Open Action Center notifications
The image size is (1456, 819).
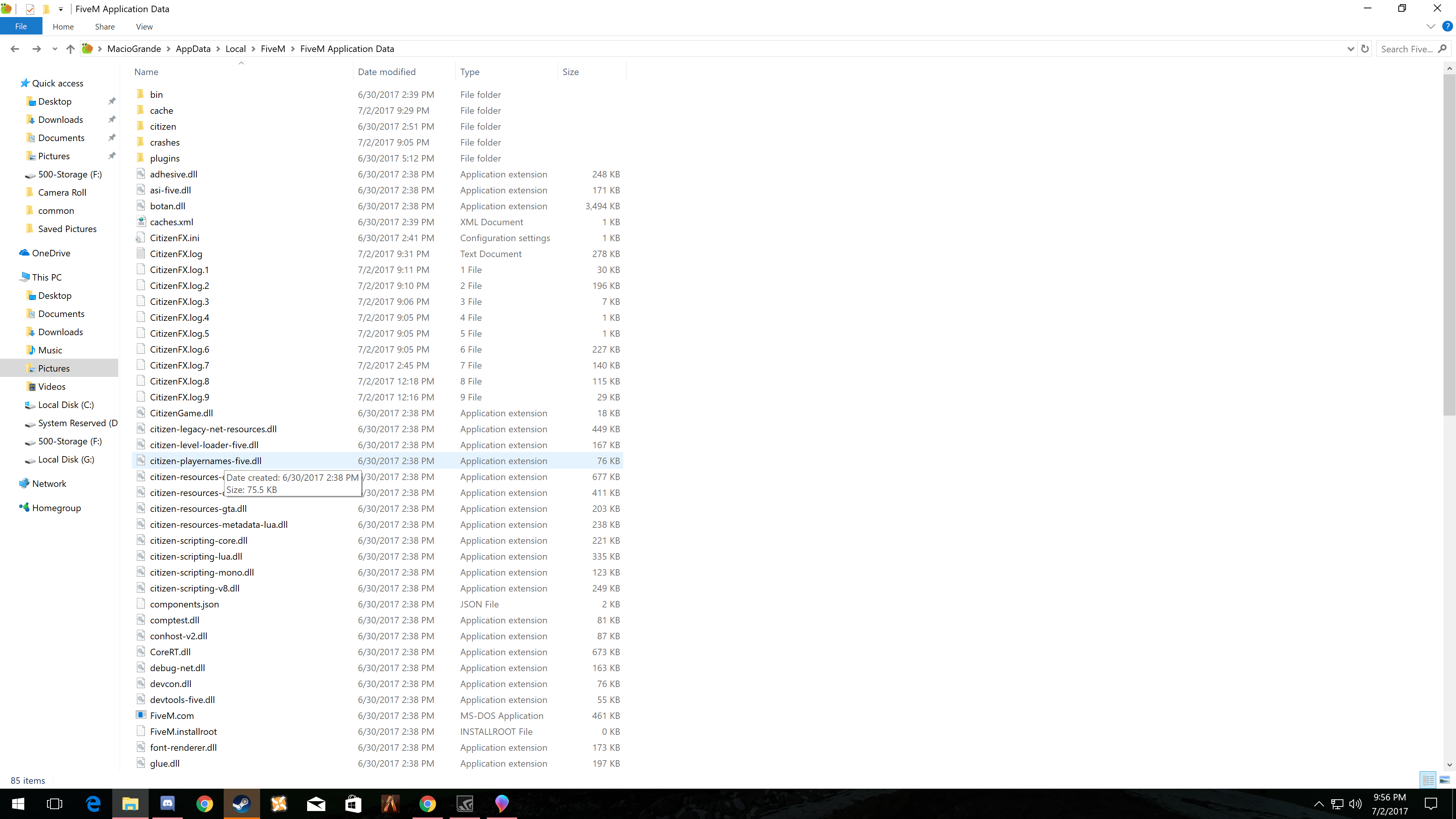point(1431,804)
